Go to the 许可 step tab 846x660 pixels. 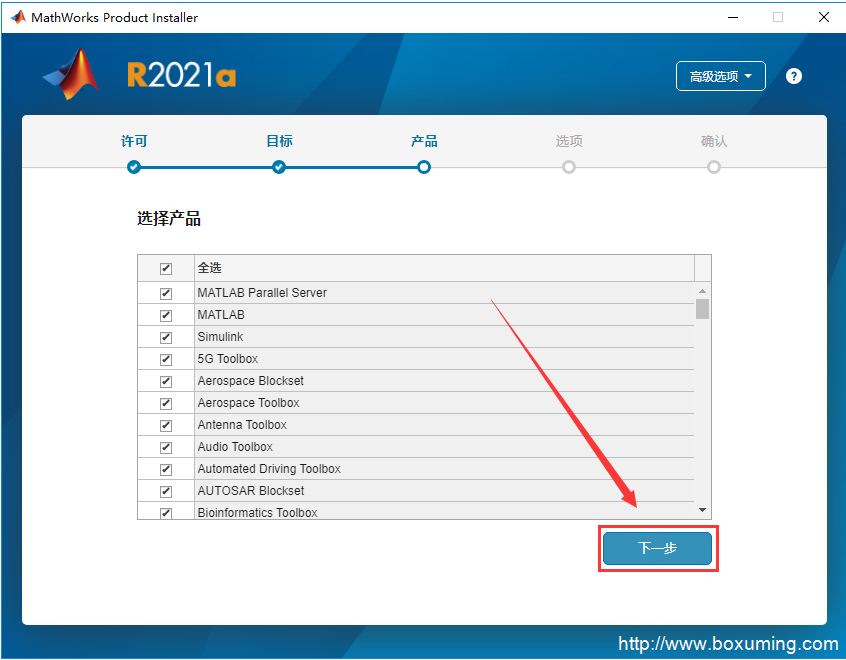click(x=134, y=141)
